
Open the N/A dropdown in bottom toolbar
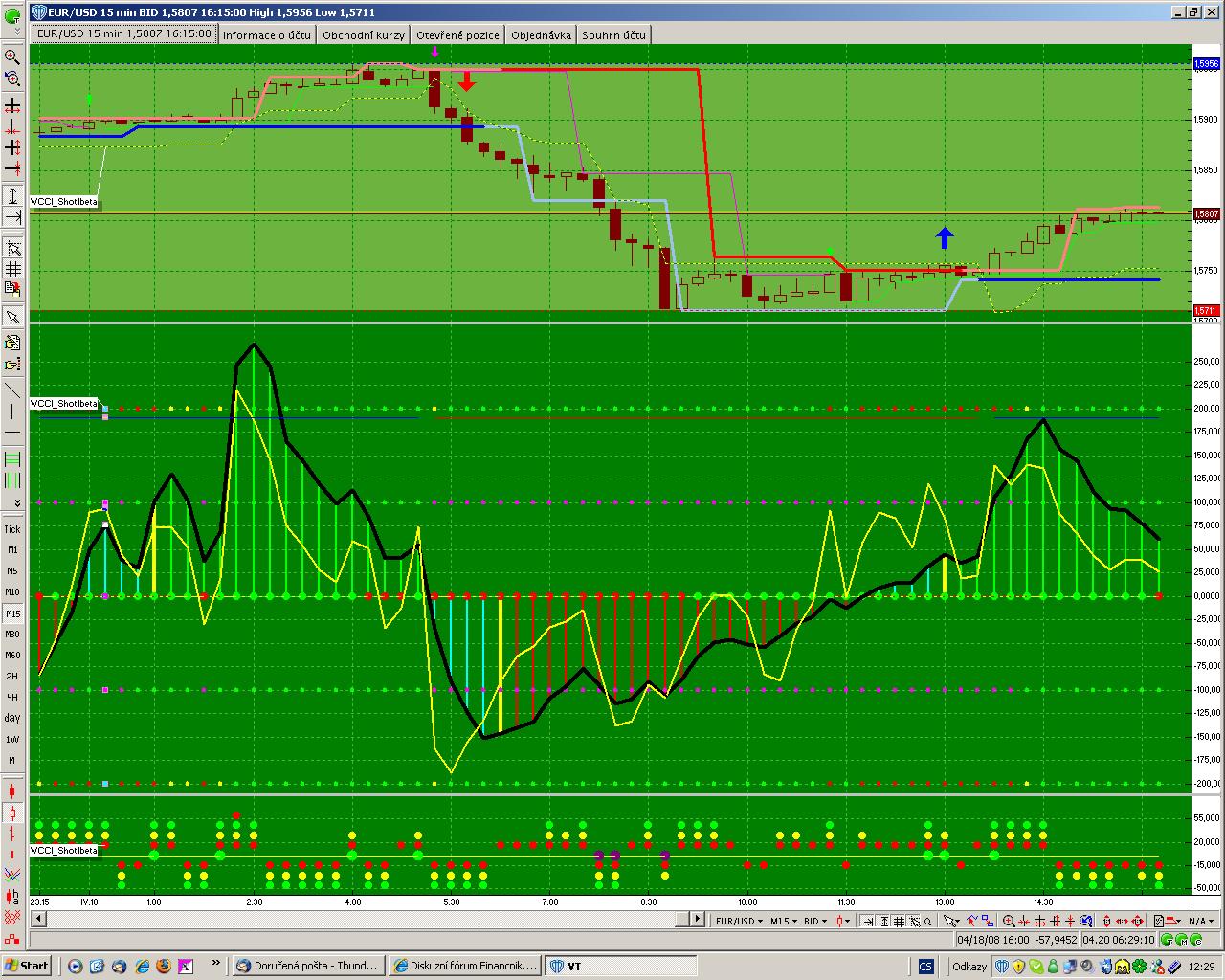1200,921
